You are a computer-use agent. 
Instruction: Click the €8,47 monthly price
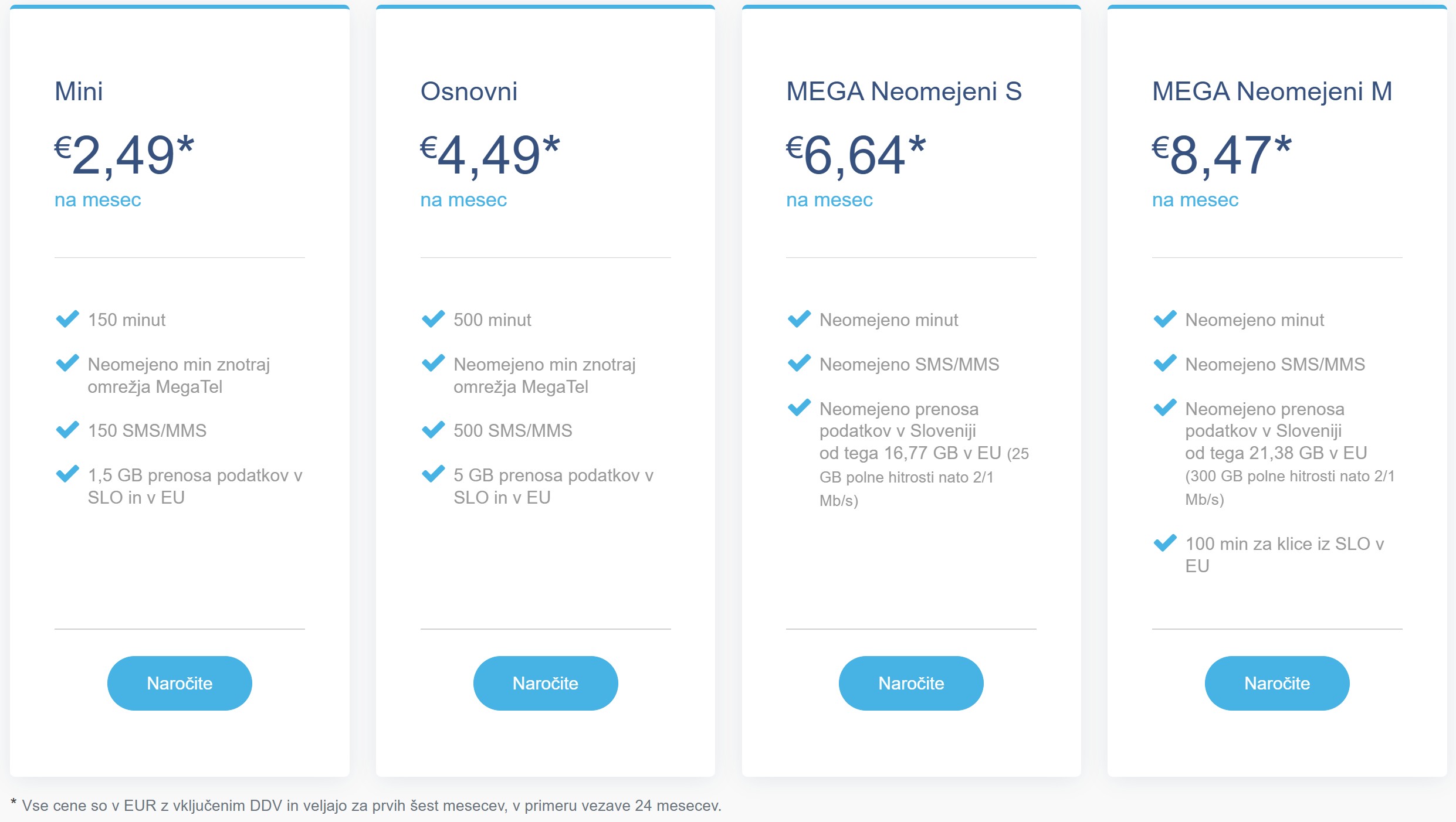[1221, 155]
